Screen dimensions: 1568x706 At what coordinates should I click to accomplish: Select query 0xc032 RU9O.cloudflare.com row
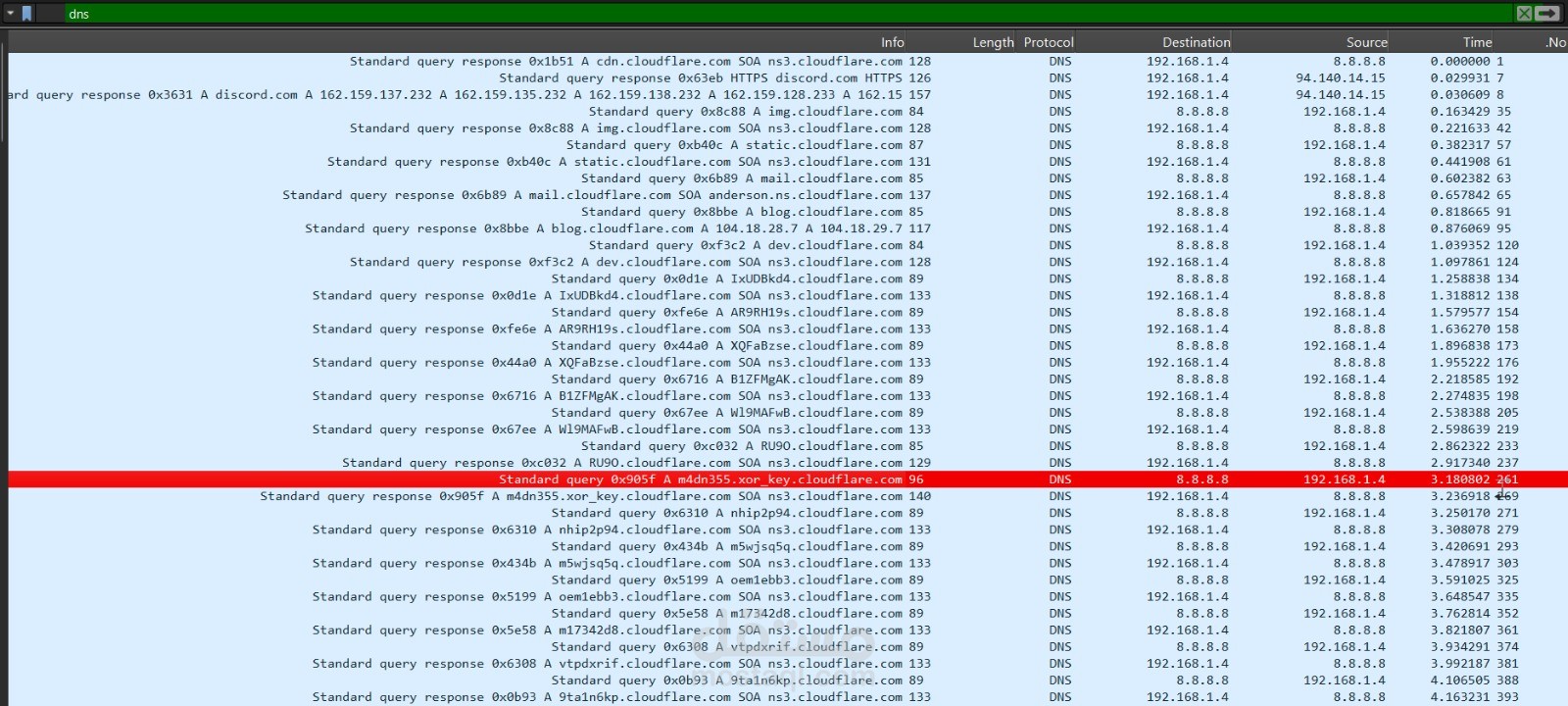[x=788, y=446]
